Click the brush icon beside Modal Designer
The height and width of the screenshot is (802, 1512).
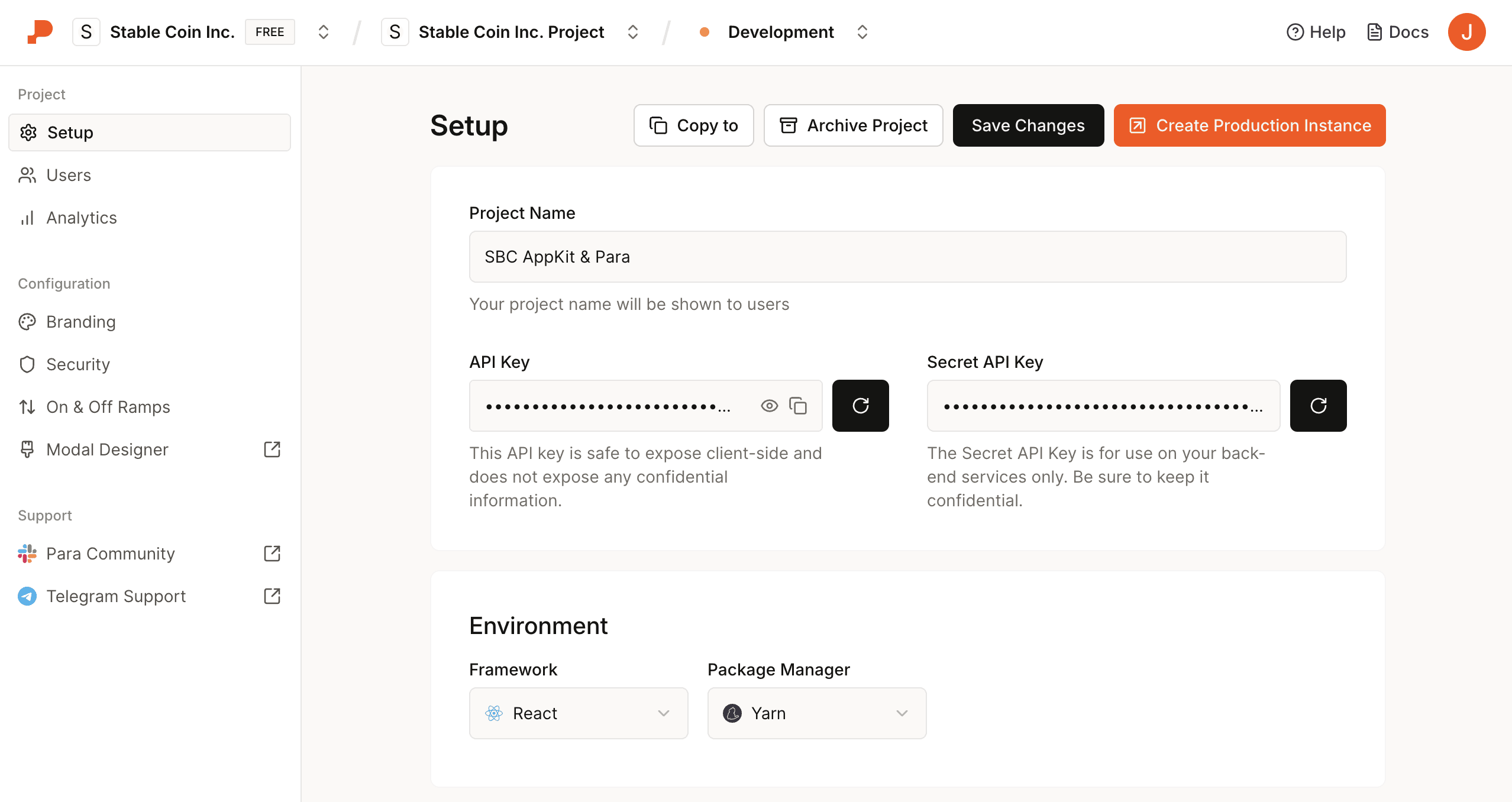(x=27, y=449)
